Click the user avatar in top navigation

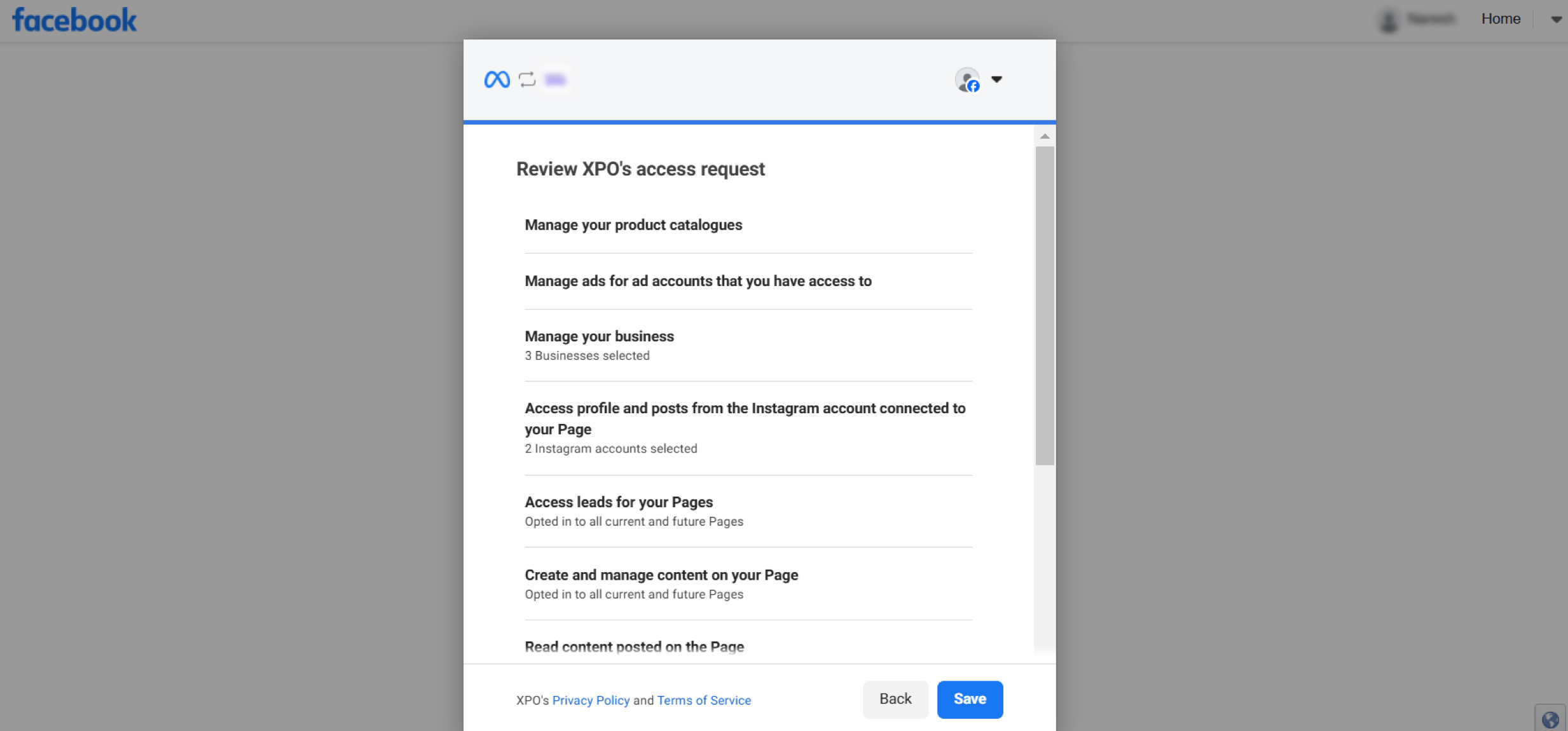pyautogui.click(x=1389, y=20)
